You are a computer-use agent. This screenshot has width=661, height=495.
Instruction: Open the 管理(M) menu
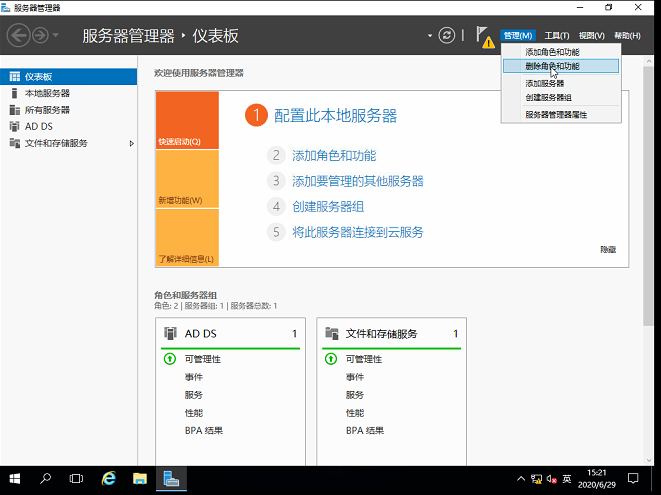518,36
